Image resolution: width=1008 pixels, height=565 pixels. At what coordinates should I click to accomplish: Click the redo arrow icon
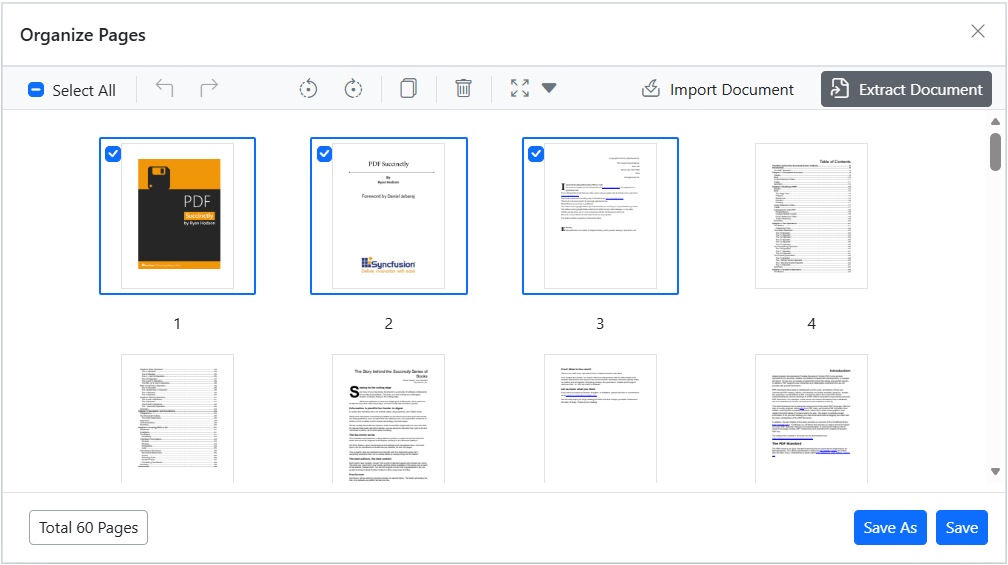coord(209,88)
